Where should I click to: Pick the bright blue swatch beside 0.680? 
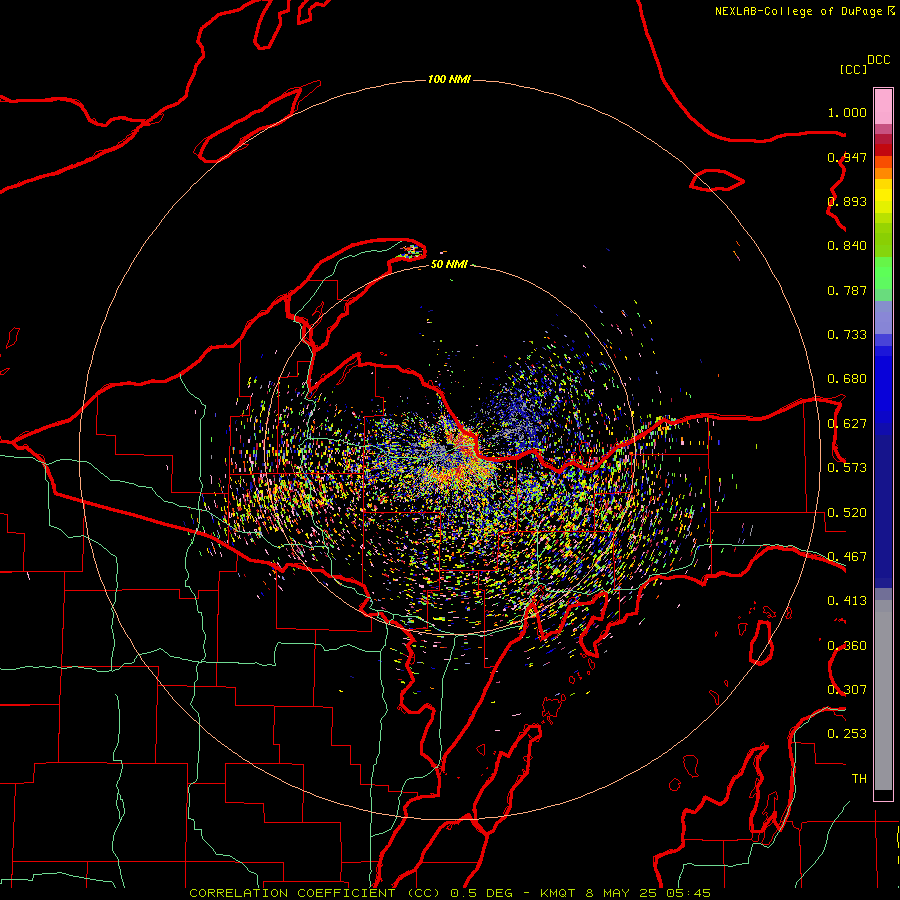tap(883, 385)
